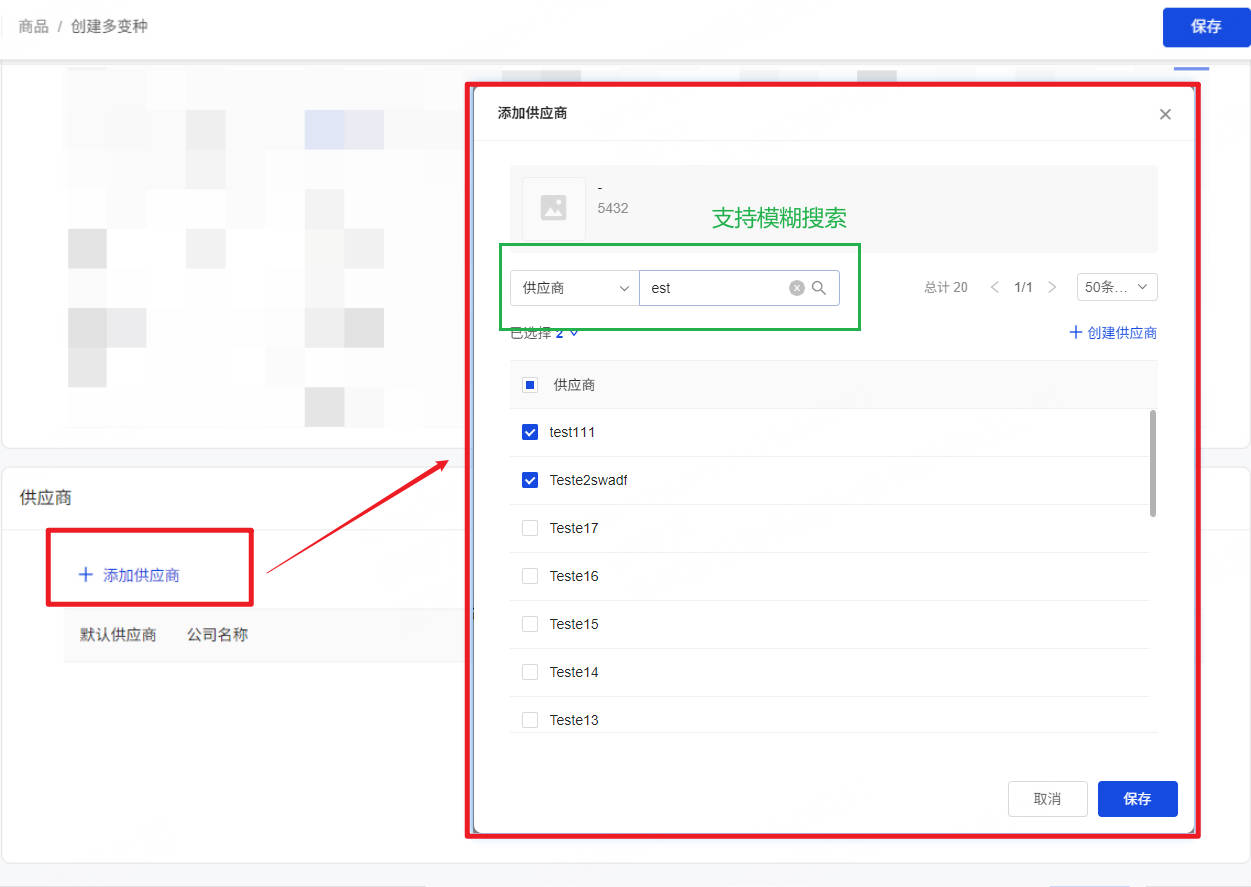Go to the previous page arrow

coord(995,287)
